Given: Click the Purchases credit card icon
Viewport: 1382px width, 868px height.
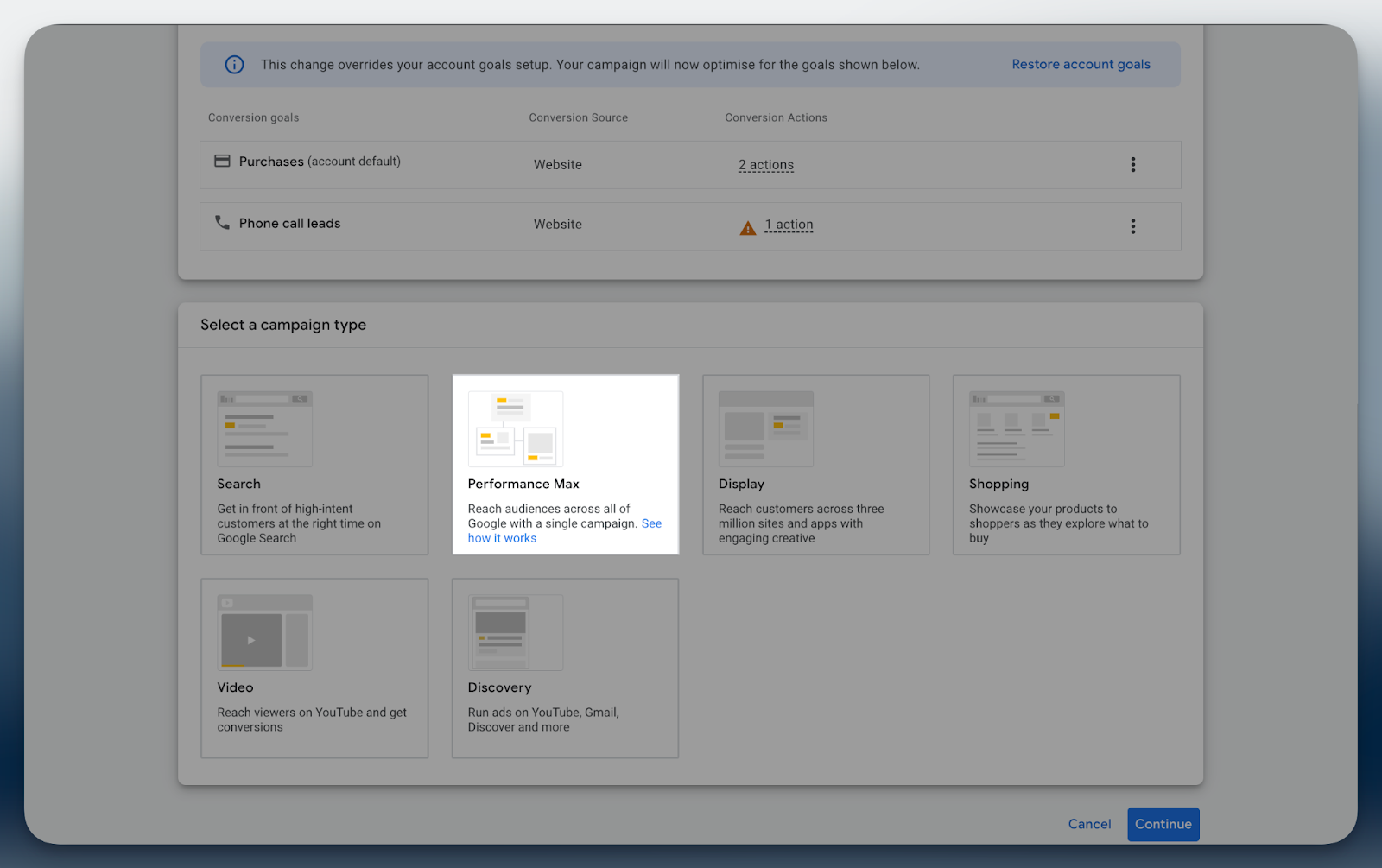Looking at the screenshot, I should tap(222, 161).
